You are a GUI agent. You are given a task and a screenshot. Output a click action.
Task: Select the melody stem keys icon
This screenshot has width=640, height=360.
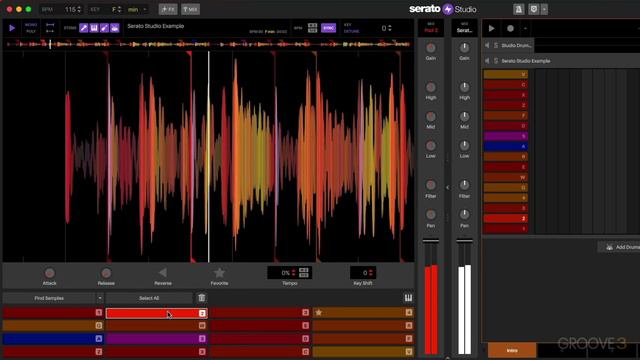[94, 28]
